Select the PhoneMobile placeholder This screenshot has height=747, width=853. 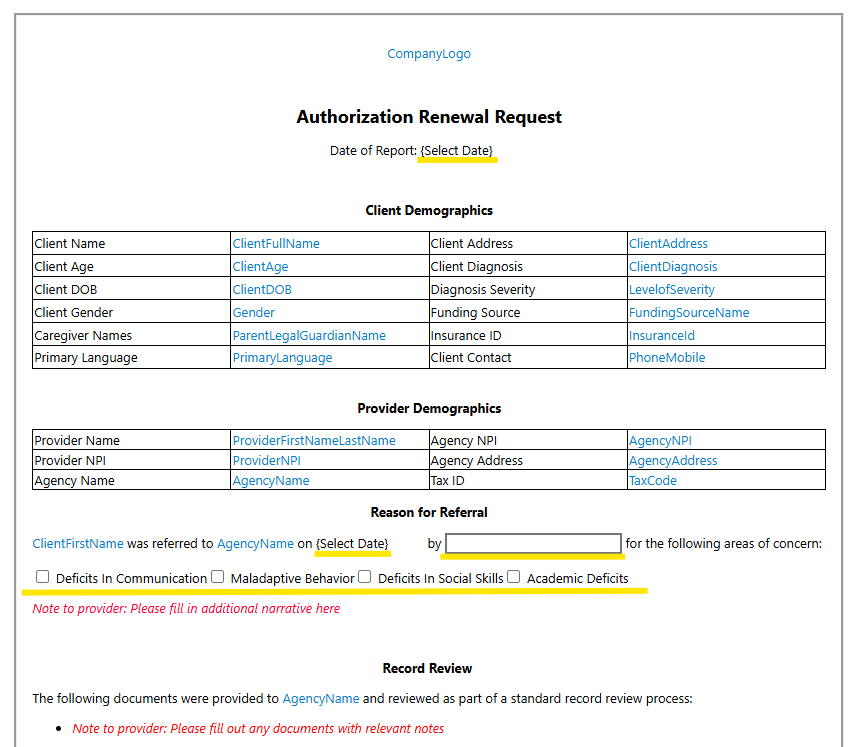click(x=667, y=357)
